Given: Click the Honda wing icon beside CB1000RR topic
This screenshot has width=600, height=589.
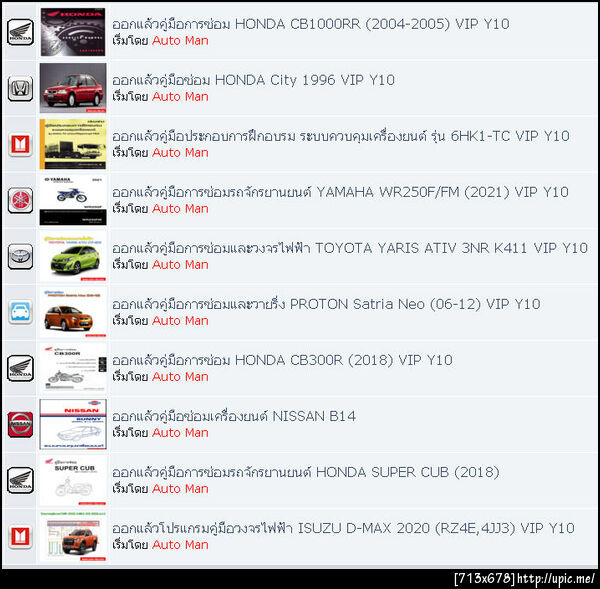Looking at the screenshot, I should click(20, 32).
